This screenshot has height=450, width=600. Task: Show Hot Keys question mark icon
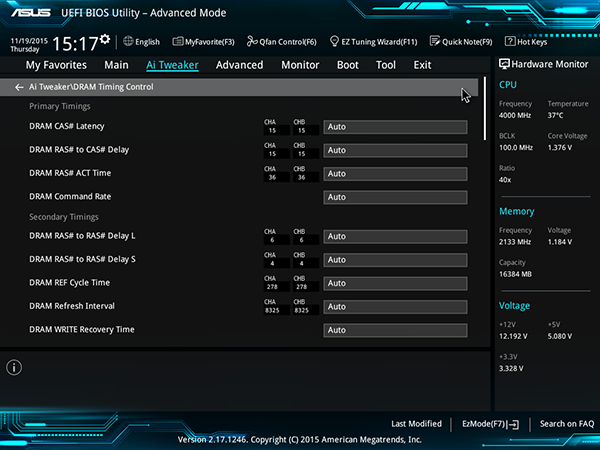(x=510, y=41)
